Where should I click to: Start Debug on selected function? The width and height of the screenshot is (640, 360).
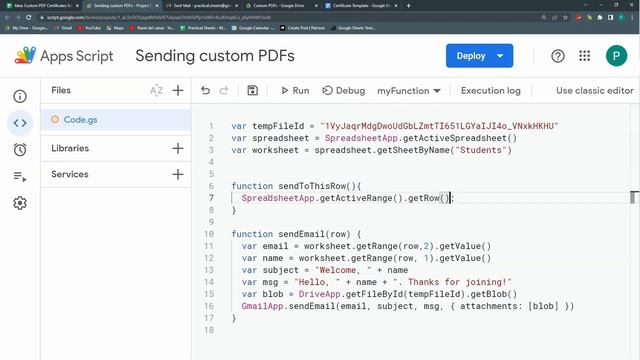(343, 90)
